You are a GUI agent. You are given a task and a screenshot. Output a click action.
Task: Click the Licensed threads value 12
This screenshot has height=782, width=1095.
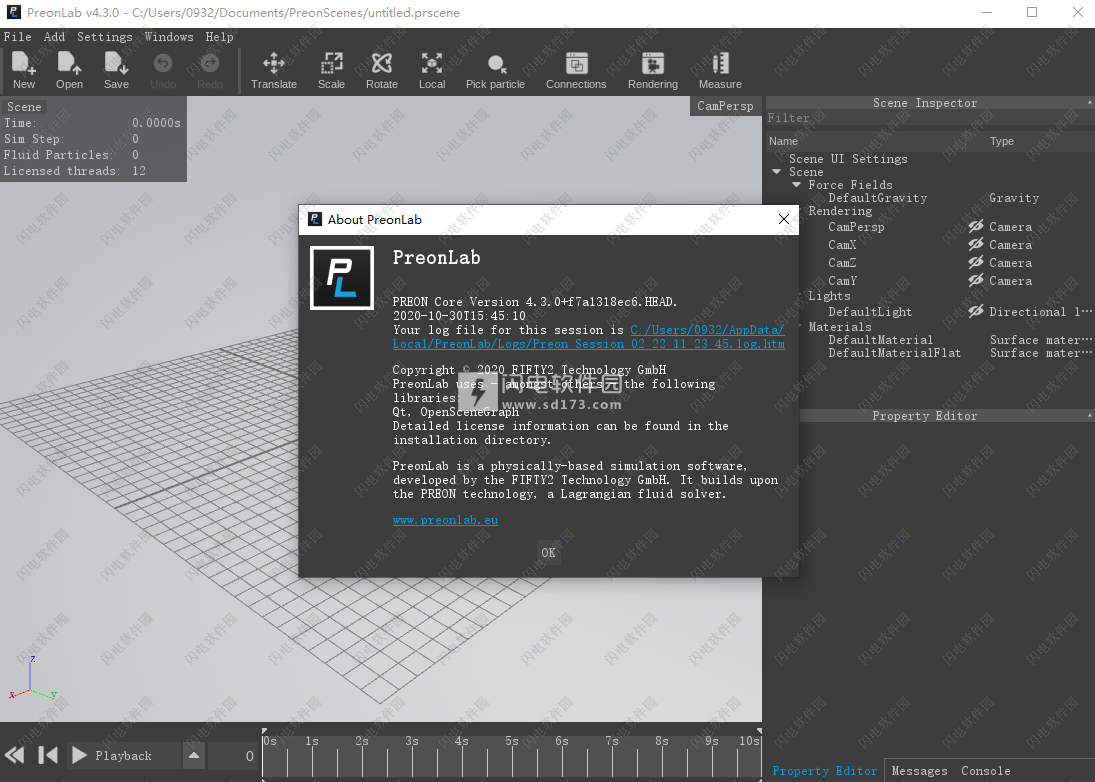pos(139,171)
